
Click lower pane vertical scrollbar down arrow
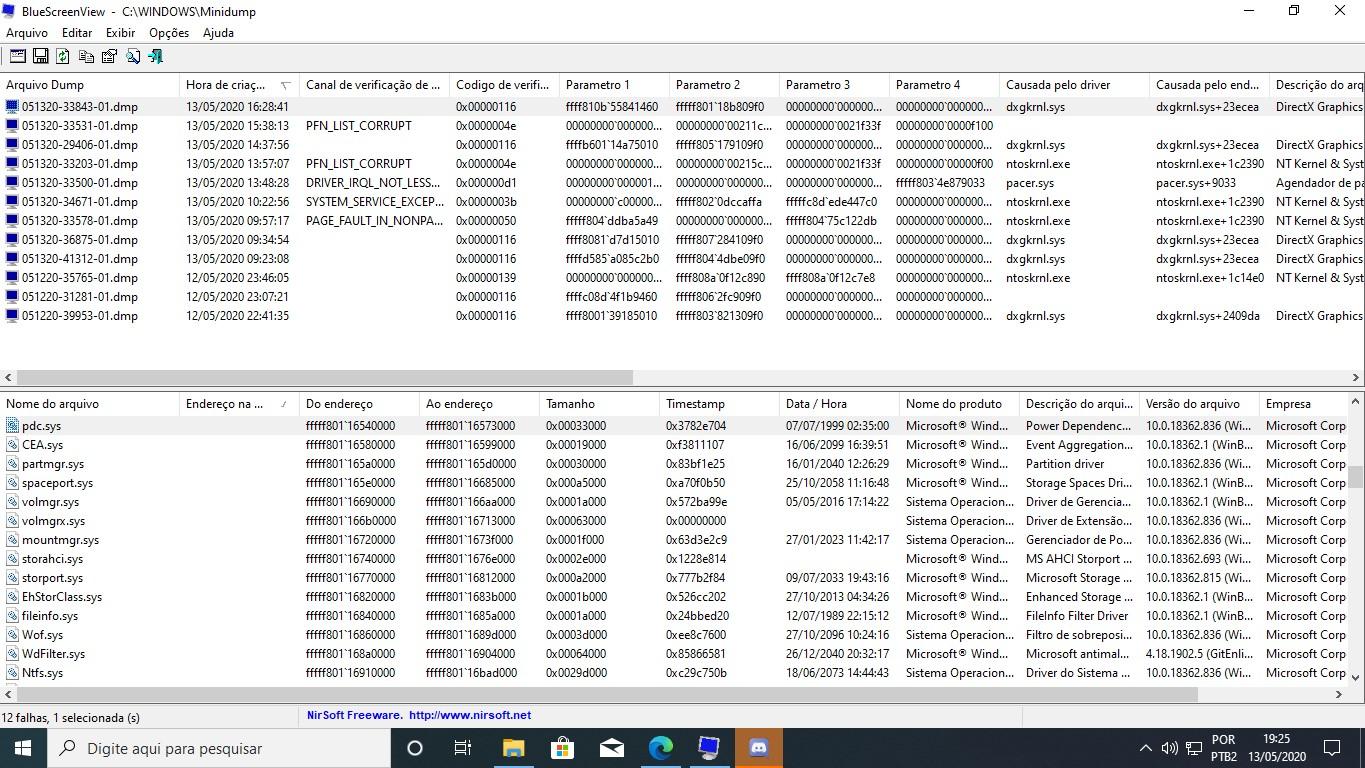(1357, 677)
